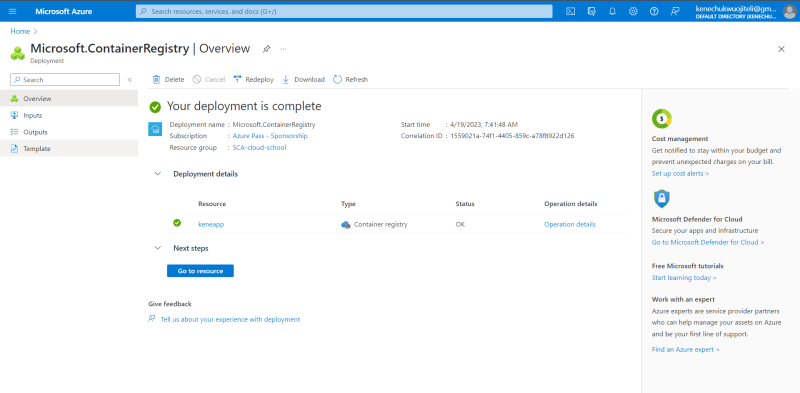The image size is (800, 393).
Task: Open the account avatar menu
Action: click(789, 12)
